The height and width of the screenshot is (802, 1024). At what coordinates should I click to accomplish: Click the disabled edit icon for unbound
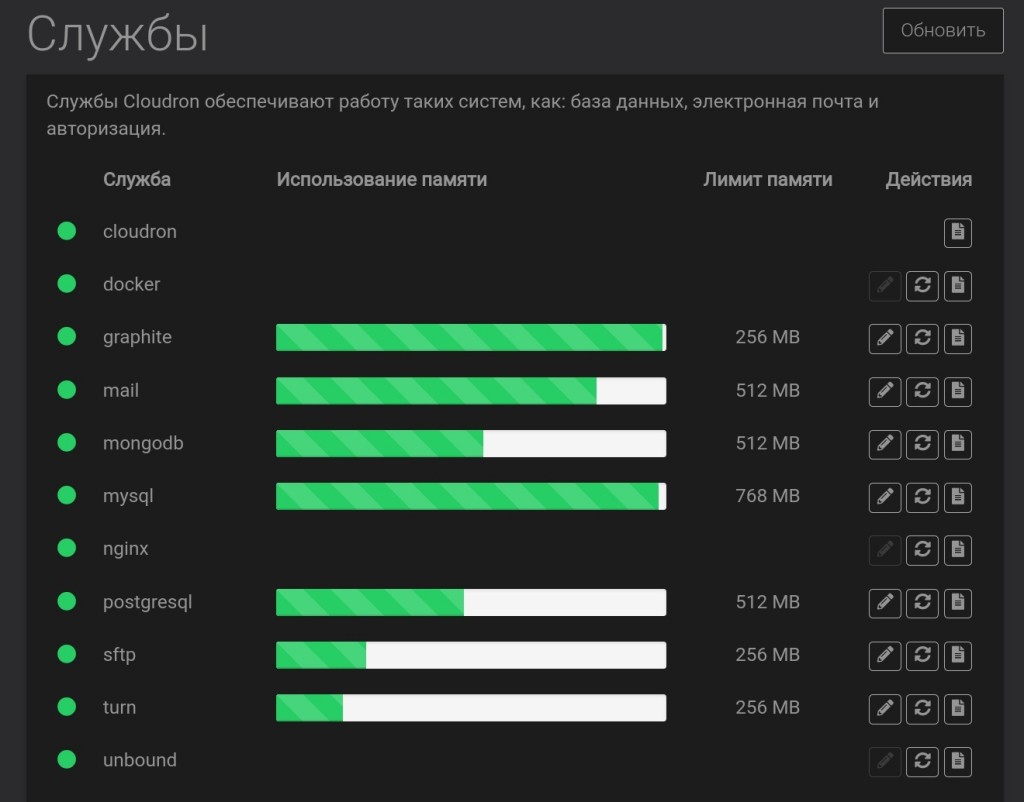tap(885, 762)
